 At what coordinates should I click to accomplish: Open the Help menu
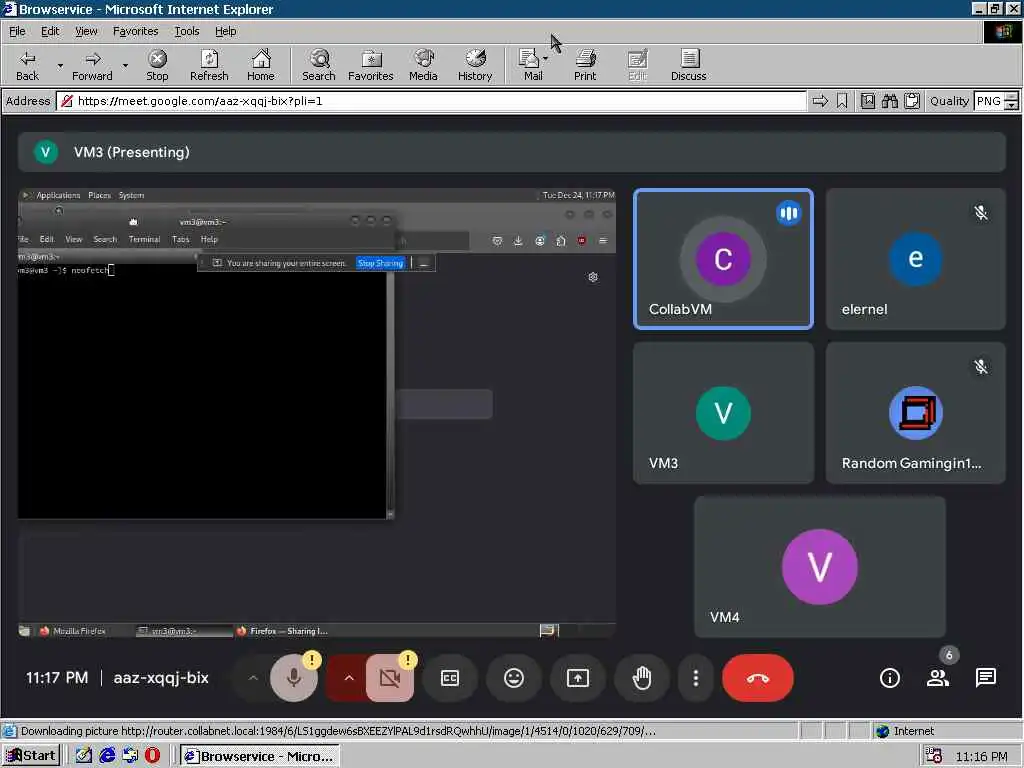(225, 31)
